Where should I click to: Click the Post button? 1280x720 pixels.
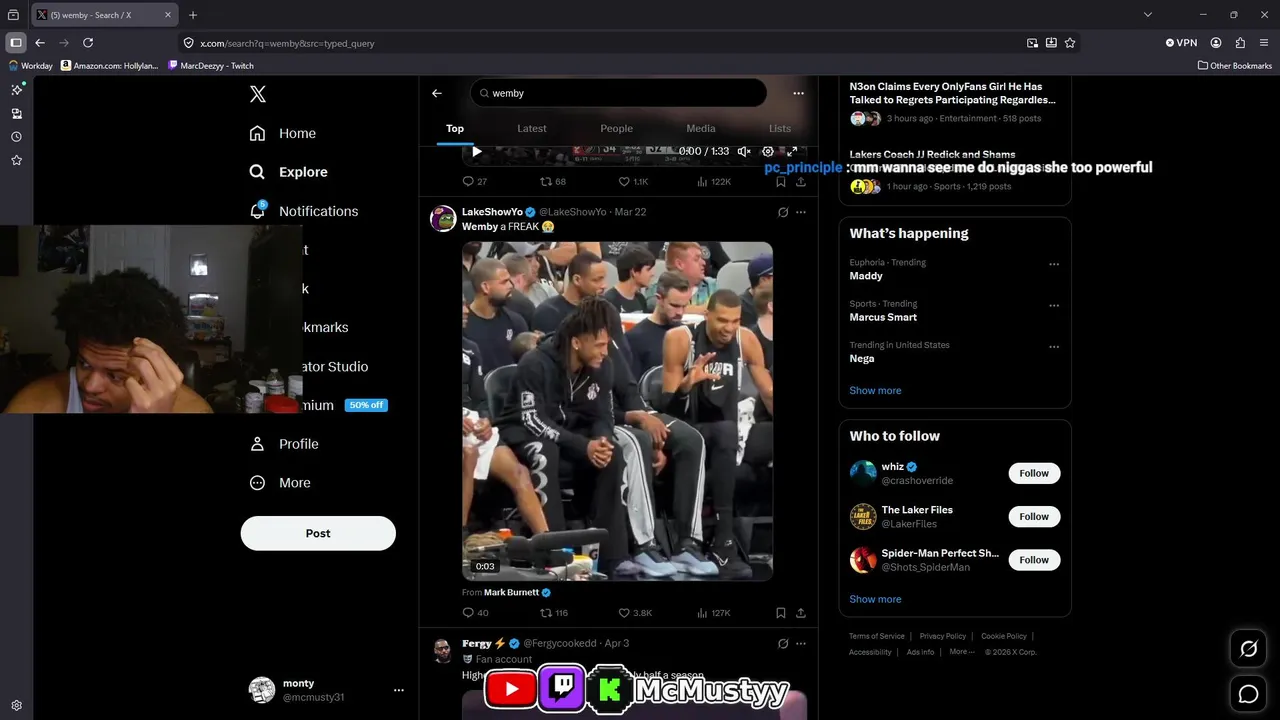(318, 533)
